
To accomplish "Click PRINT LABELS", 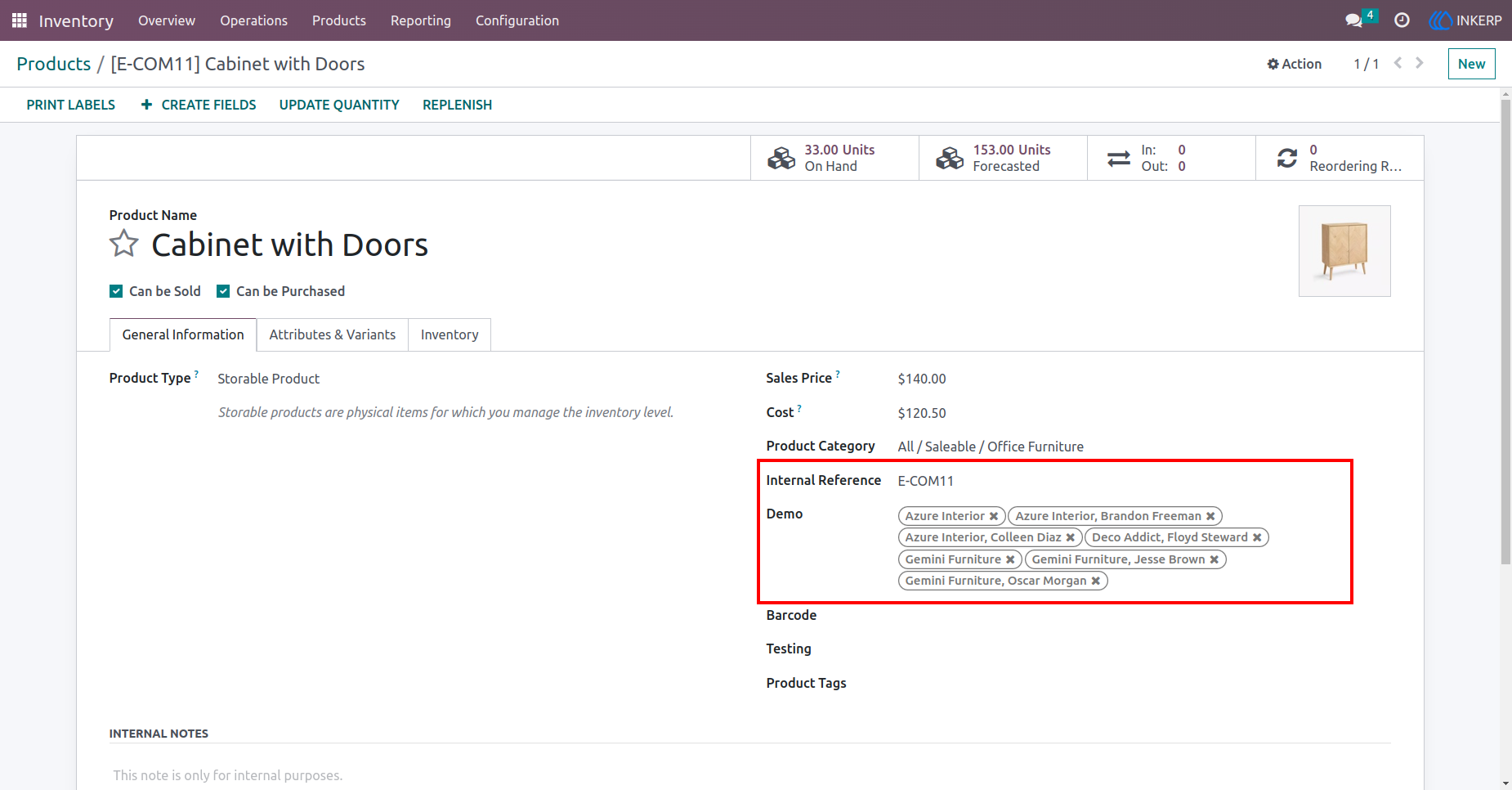I will click(x=71, y=105).
